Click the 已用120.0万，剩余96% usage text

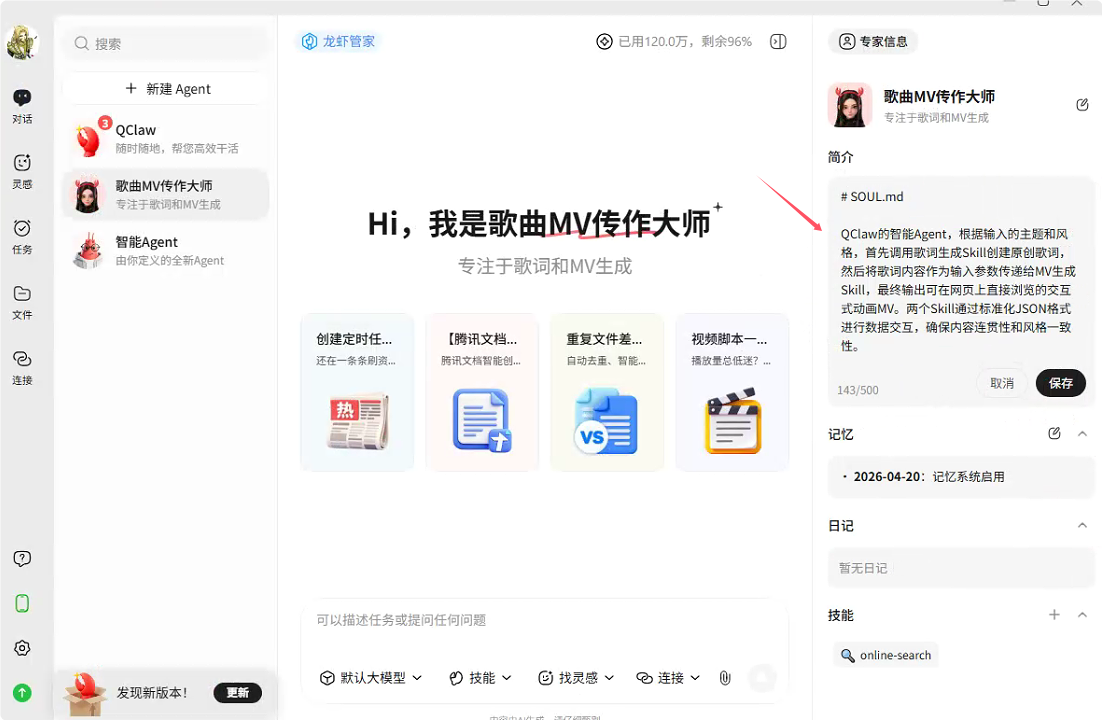pyautogui.click(x=685, y=41)
